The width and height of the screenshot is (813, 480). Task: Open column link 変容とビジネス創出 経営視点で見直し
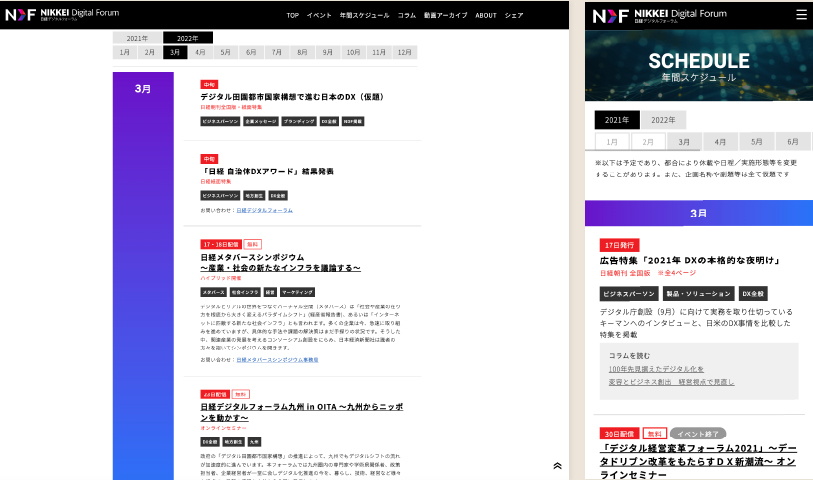click(671, 382)
